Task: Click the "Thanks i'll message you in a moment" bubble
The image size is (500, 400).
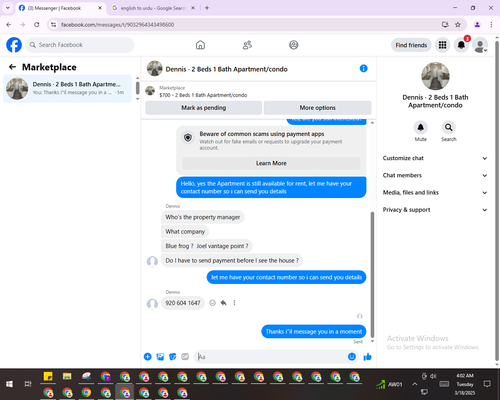Action: tap(314, 331)
